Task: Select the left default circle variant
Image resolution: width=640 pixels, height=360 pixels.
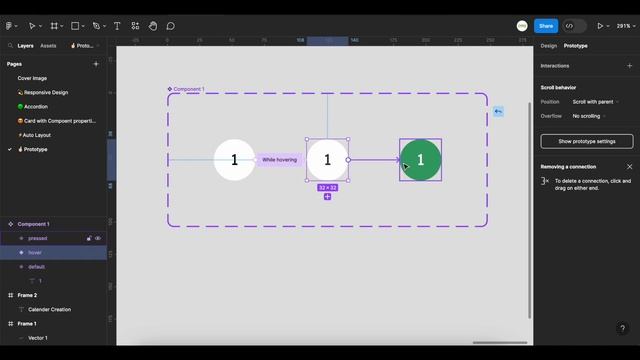Action: click(x=234, y=160)
